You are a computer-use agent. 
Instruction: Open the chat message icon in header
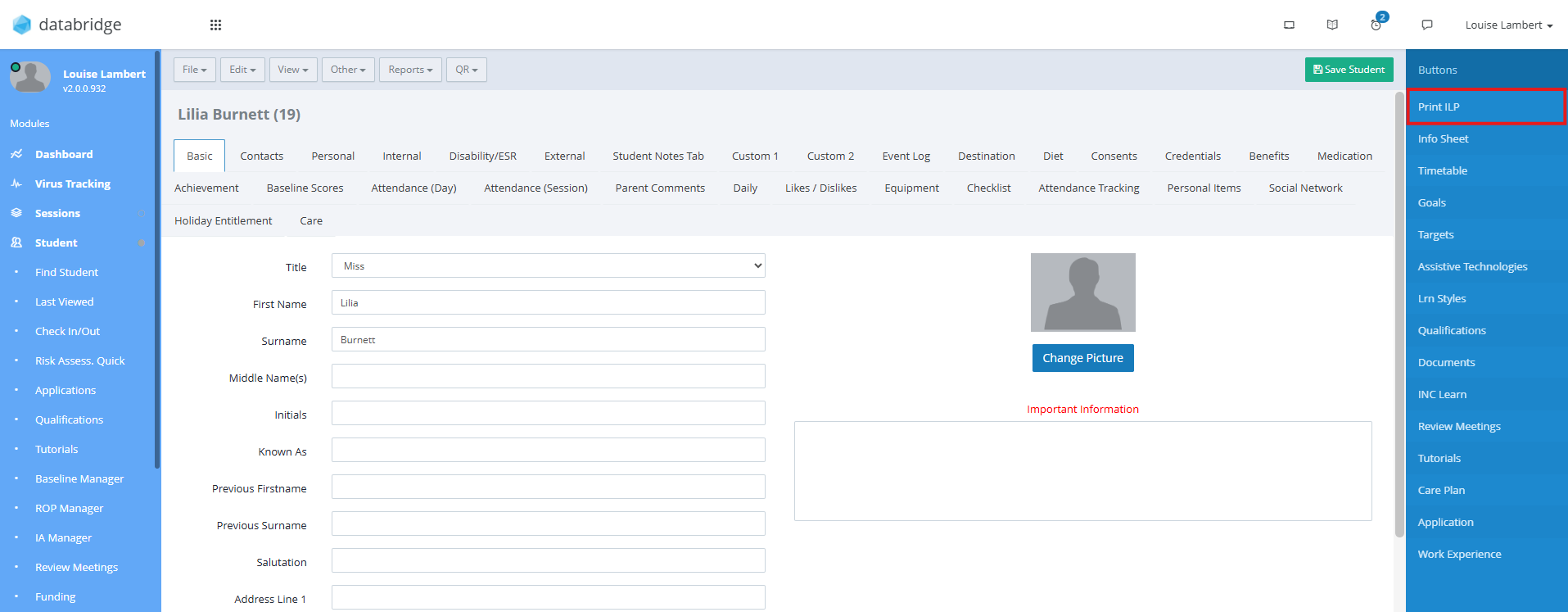pos(1427,25)
